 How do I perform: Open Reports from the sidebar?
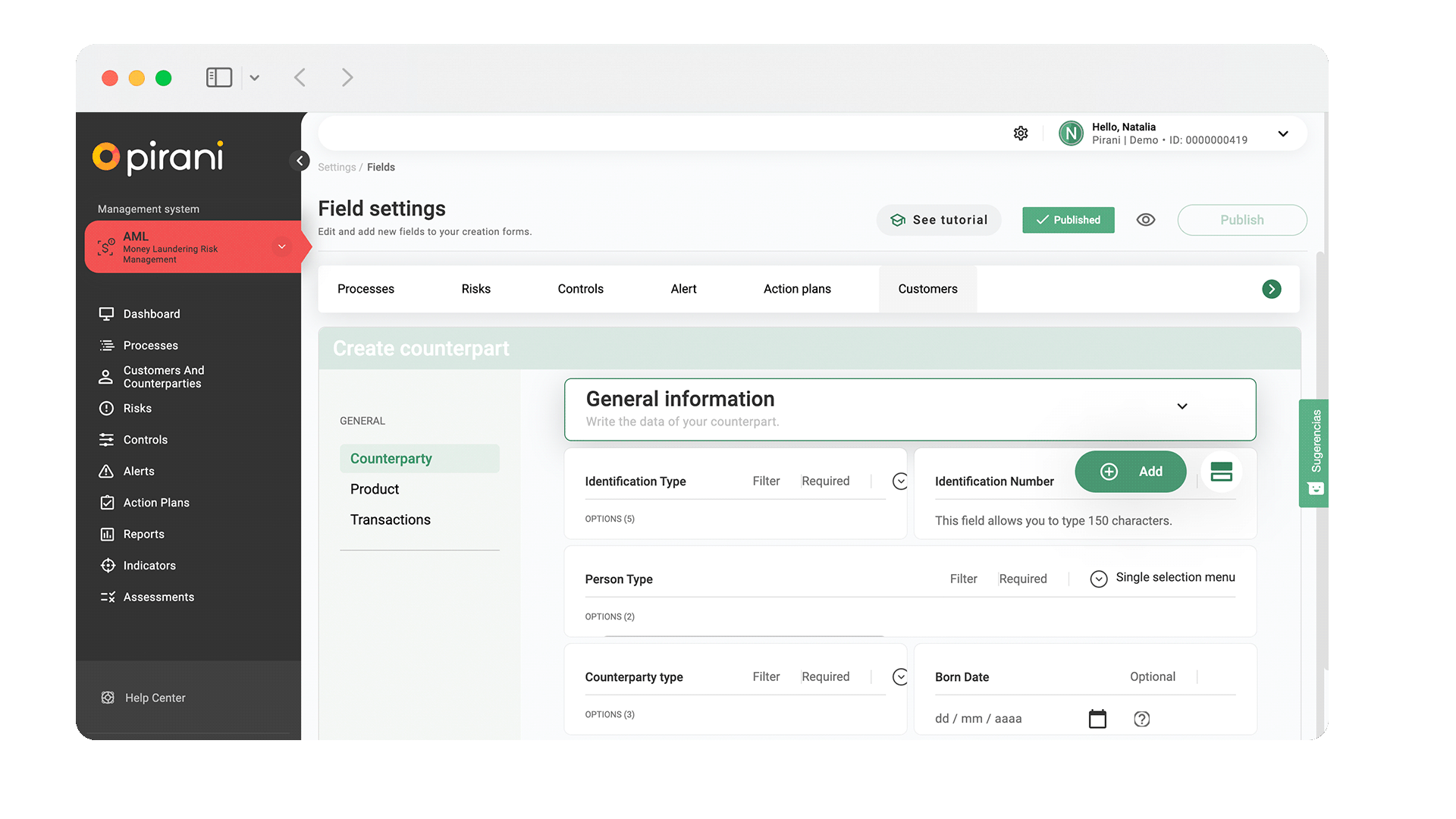(x=143, y=534)
